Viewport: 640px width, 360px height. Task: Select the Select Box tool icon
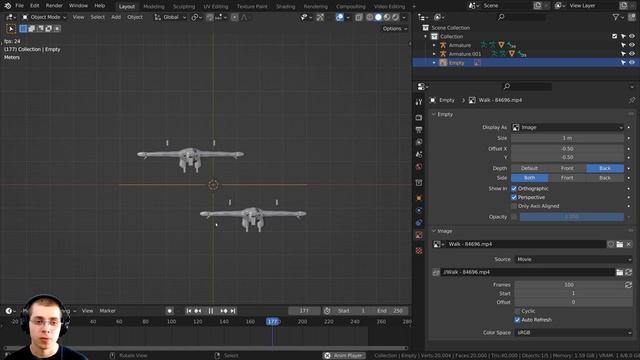tap(11, 29)
